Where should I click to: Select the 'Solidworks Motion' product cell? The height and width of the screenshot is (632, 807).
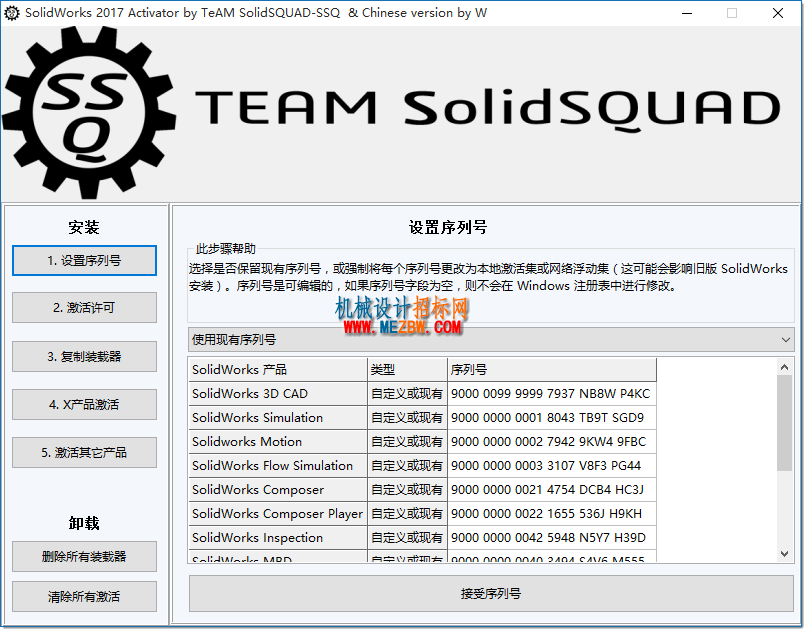[278, 442]
